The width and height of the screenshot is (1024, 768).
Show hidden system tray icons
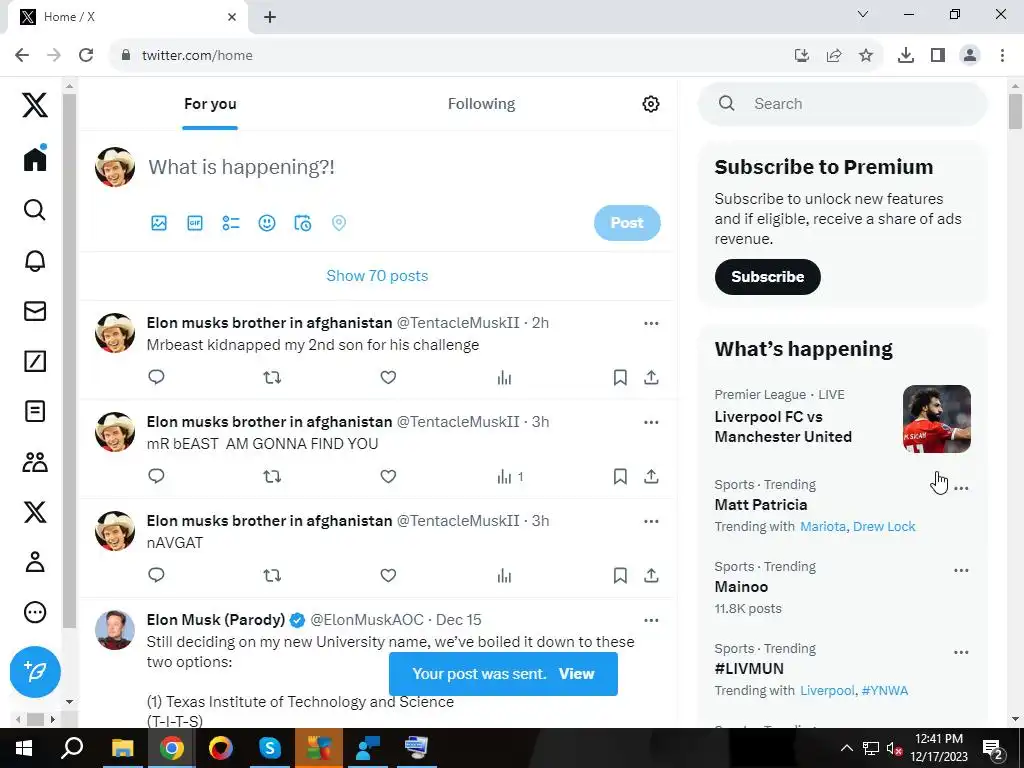point(846,748)
